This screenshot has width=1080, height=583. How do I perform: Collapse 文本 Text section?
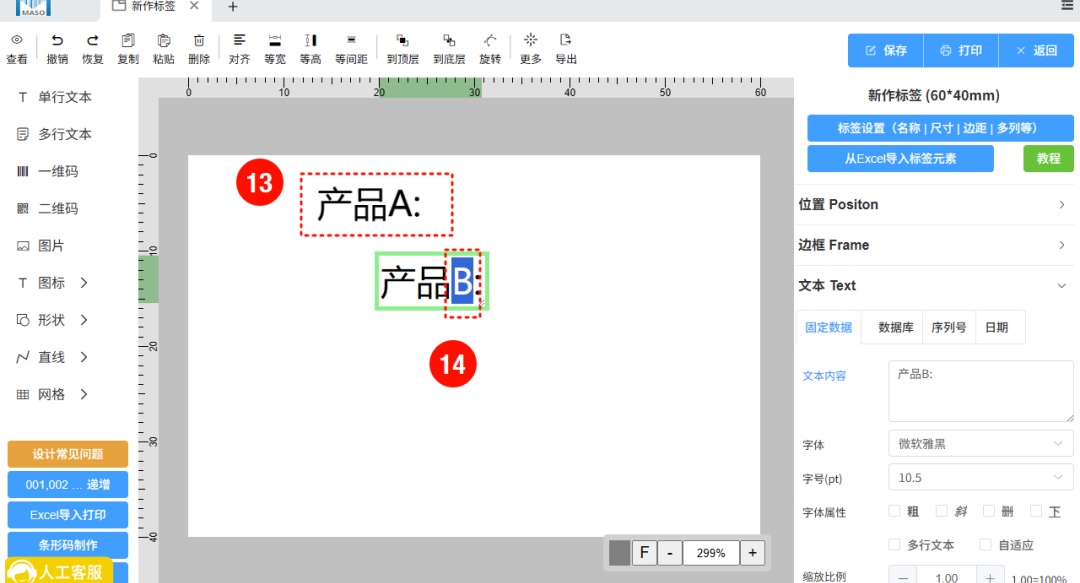933,286
